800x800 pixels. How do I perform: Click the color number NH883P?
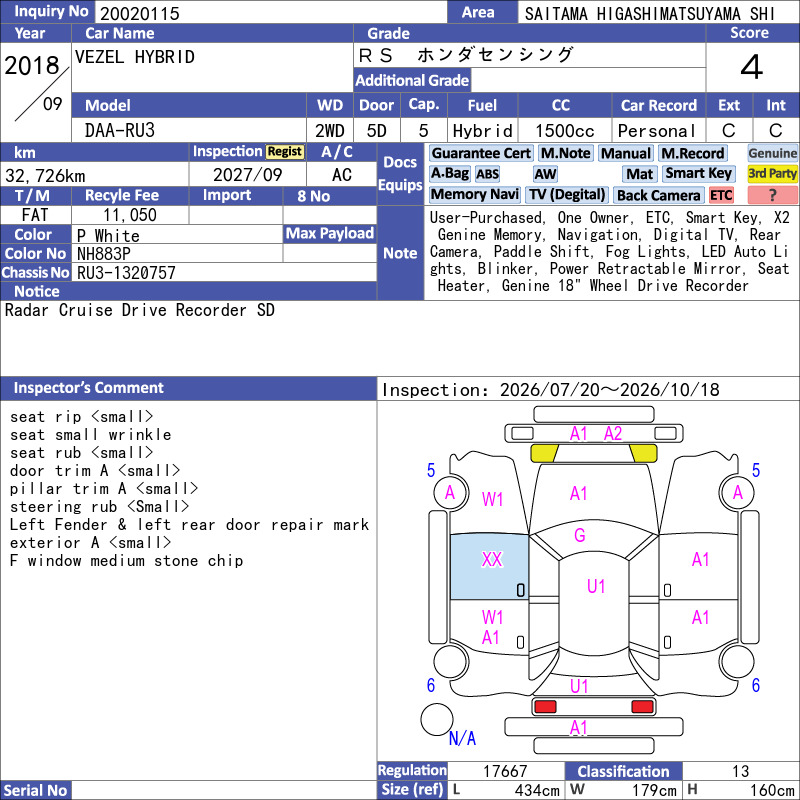pos(104,254)
